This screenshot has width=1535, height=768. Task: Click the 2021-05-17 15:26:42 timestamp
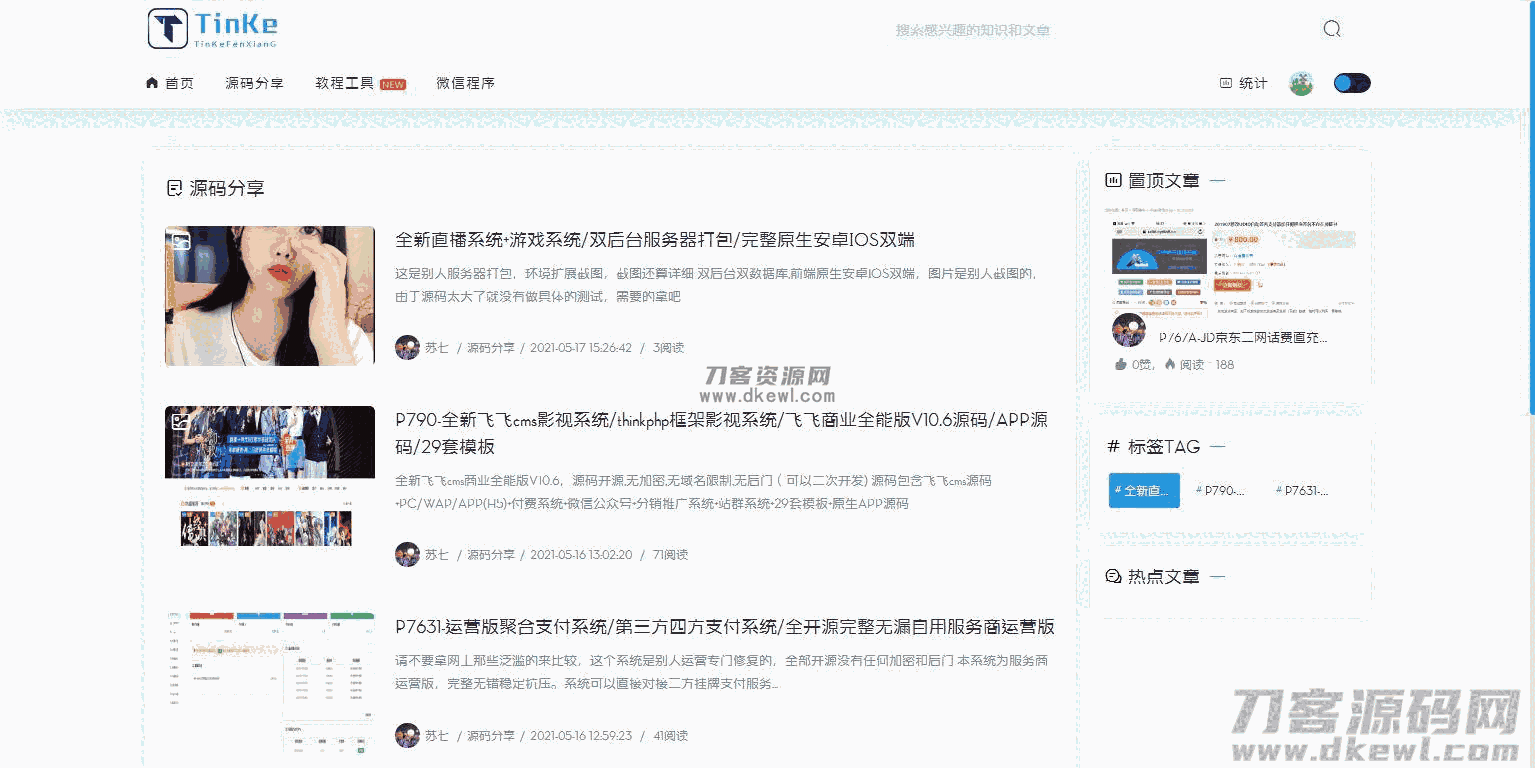point(581,348)
